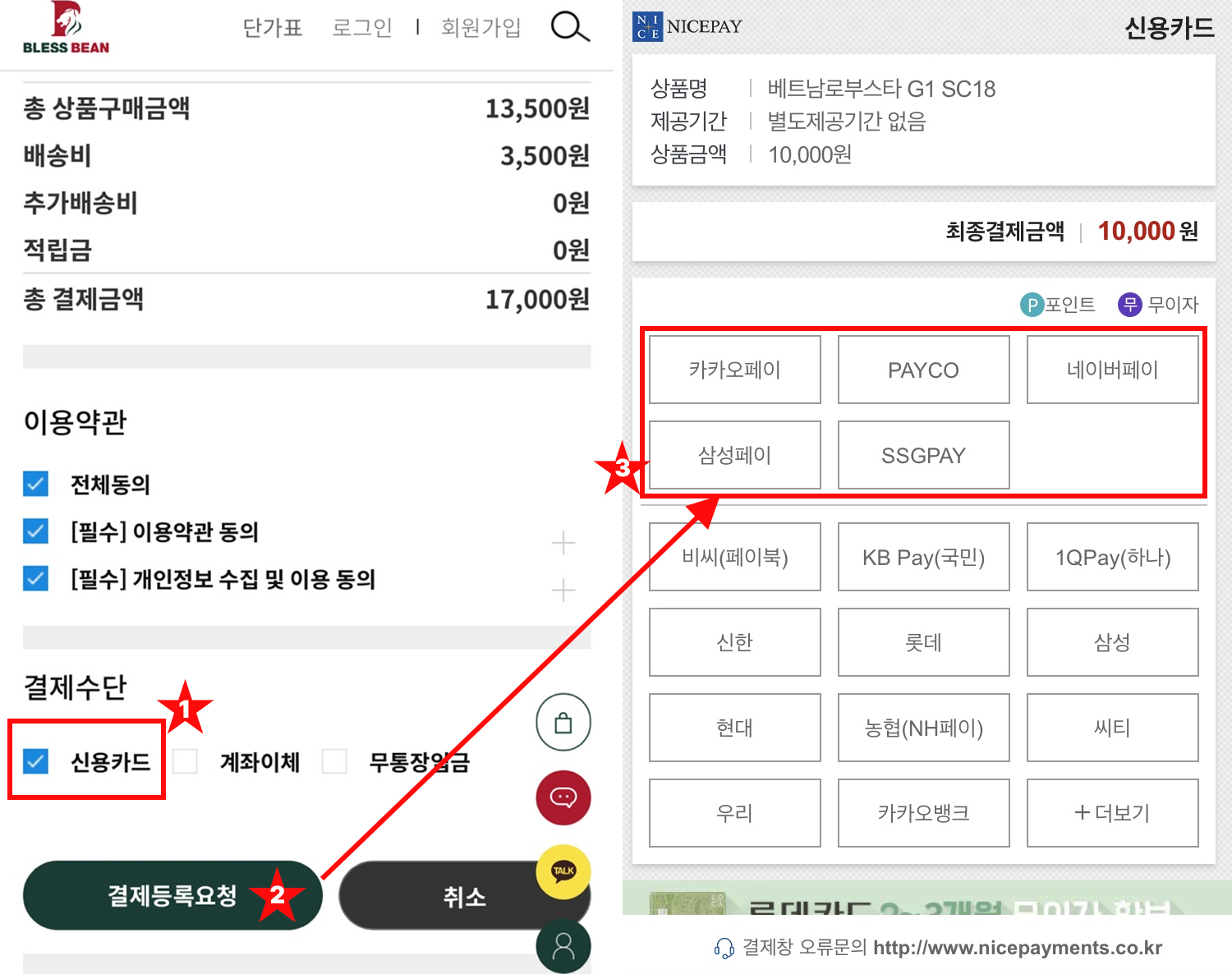Screen dimensions: 1232x974
Task: Click the headset icon beside 결제창 오류문의
Action: pos(724,949)
